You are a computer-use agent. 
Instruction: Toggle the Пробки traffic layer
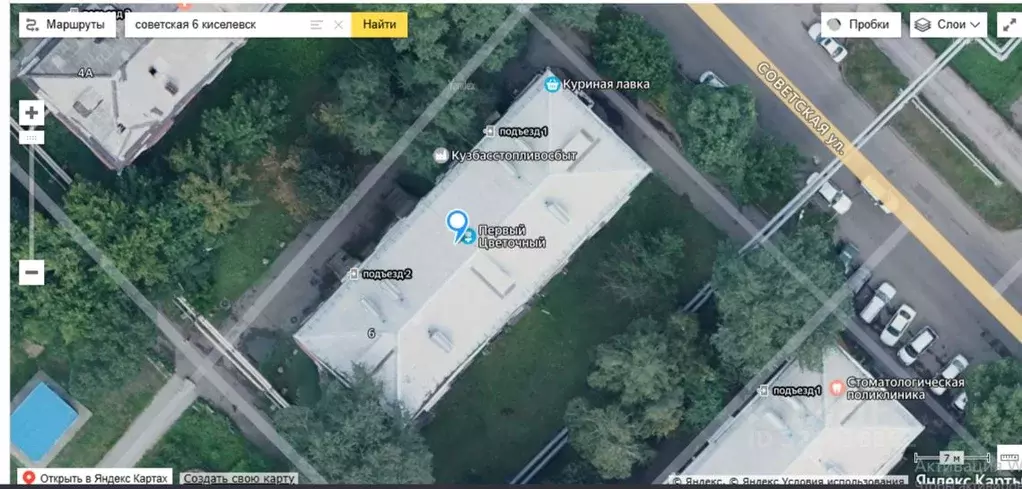(x=860, y=25)
